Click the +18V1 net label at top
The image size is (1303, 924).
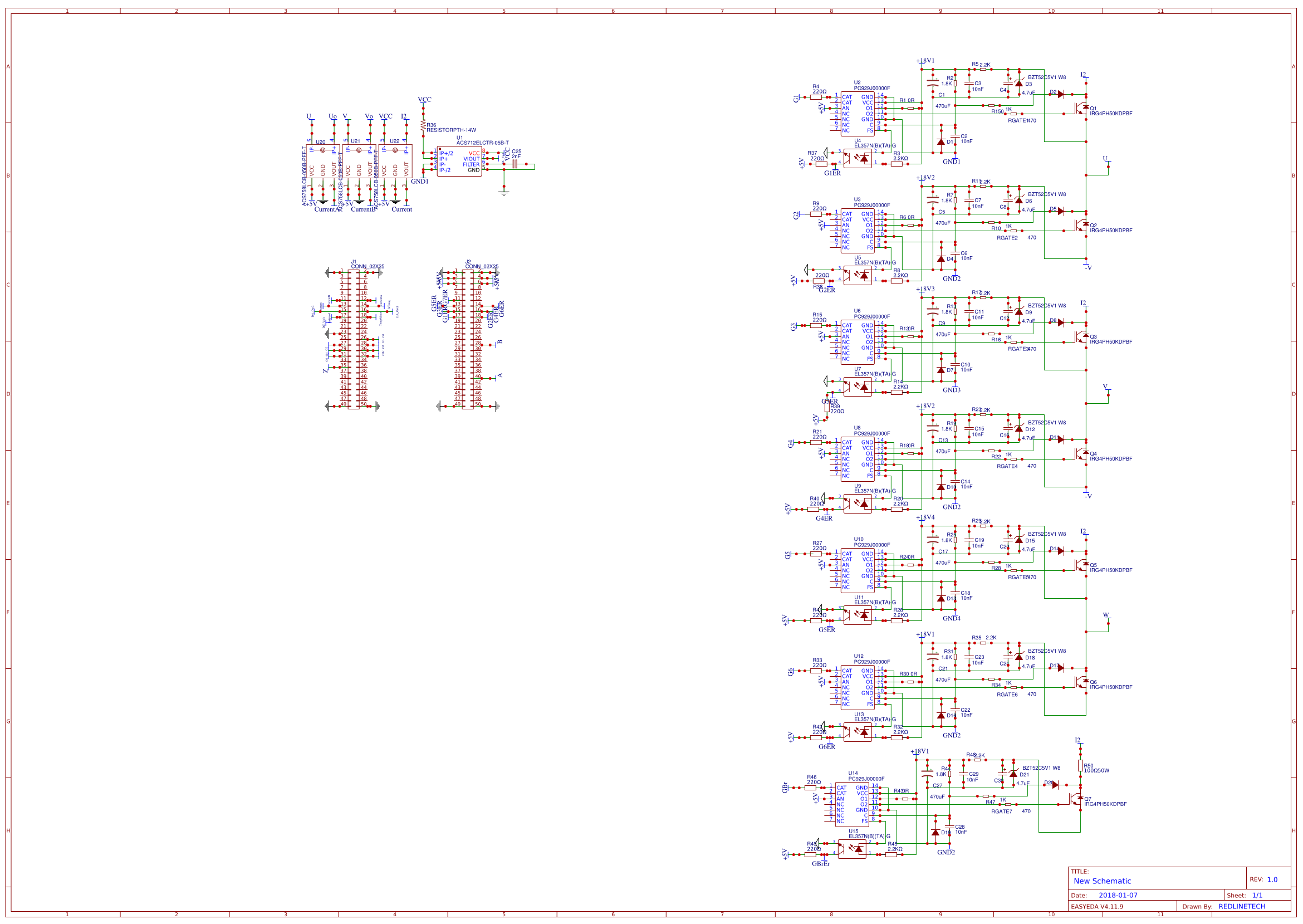click(x=925, y=60)
